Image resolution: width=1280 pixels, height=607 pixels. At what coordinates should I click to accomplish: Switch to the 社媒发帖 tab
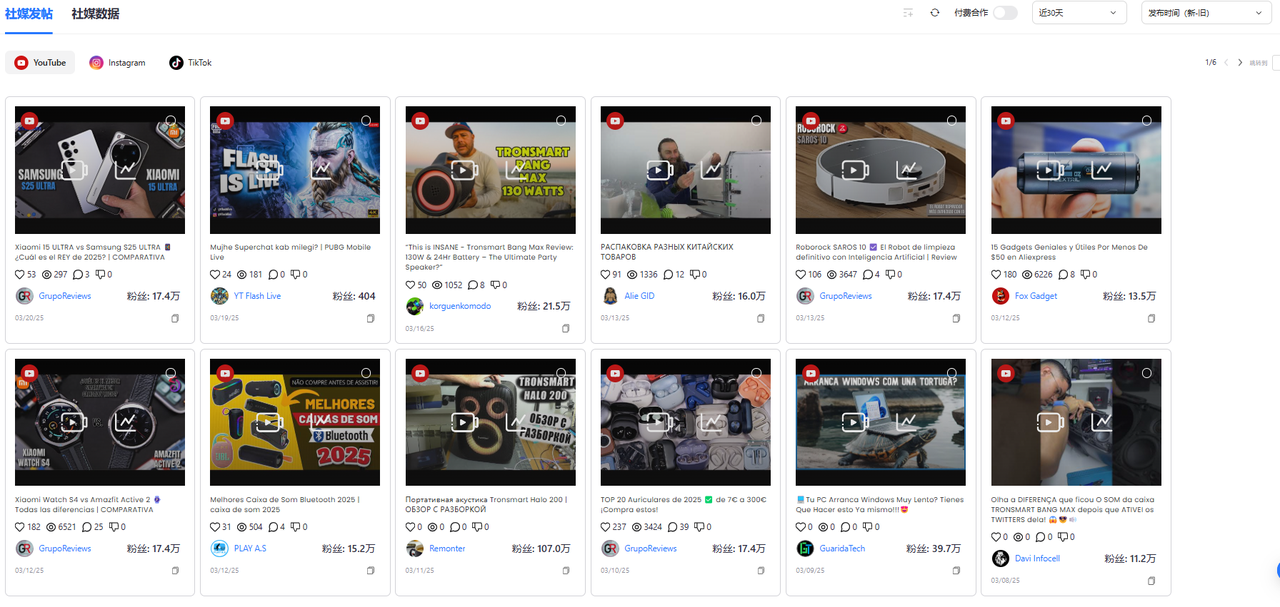pos(29,13)
